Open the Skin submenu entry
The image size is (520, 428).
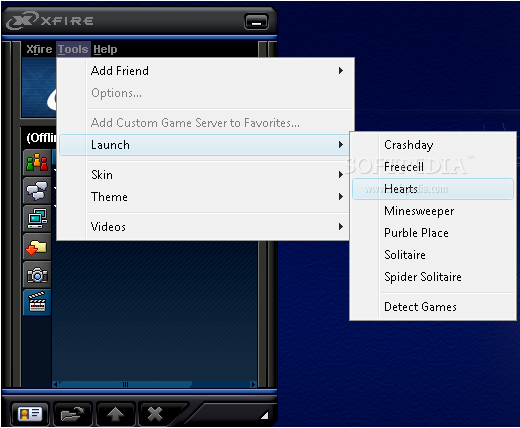[204, 175]
